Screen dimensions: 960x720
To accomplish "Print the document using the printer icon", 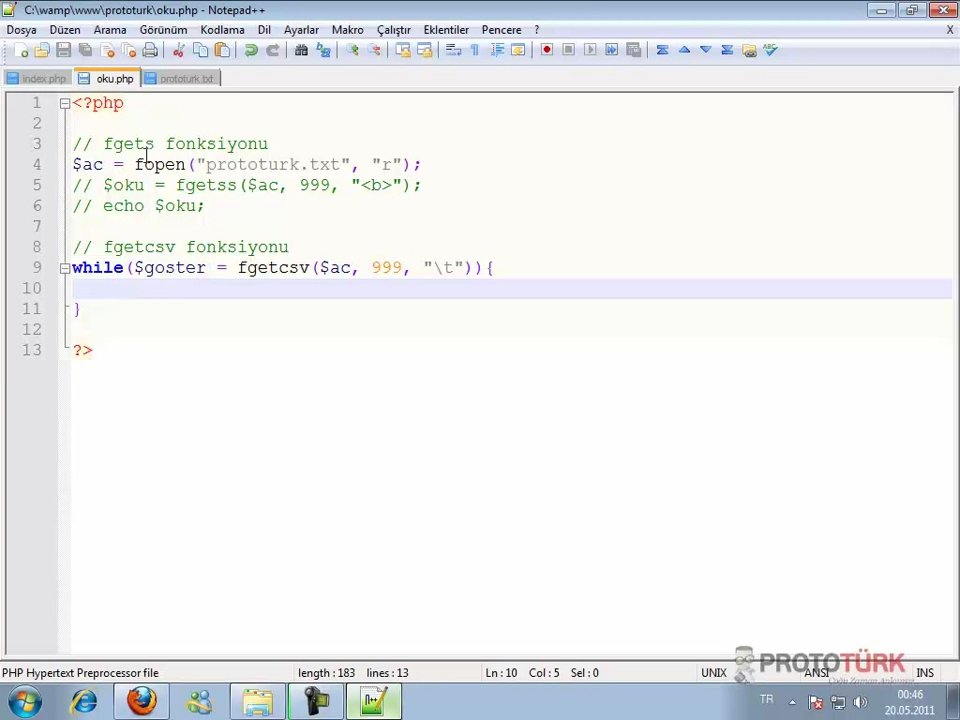I will pos(150,51).
